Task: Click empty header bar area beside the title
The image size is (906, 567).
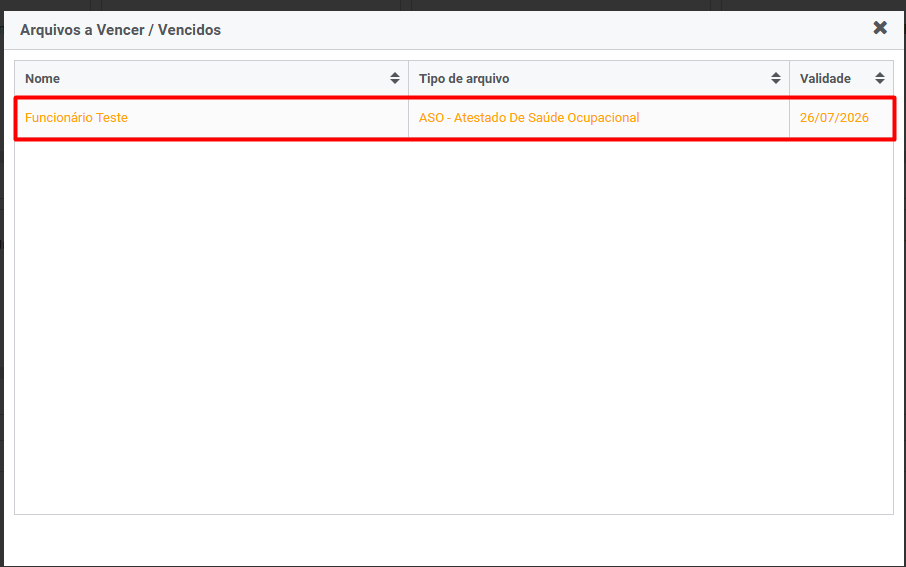Action: pyautogui.click(x=543, y=30)
